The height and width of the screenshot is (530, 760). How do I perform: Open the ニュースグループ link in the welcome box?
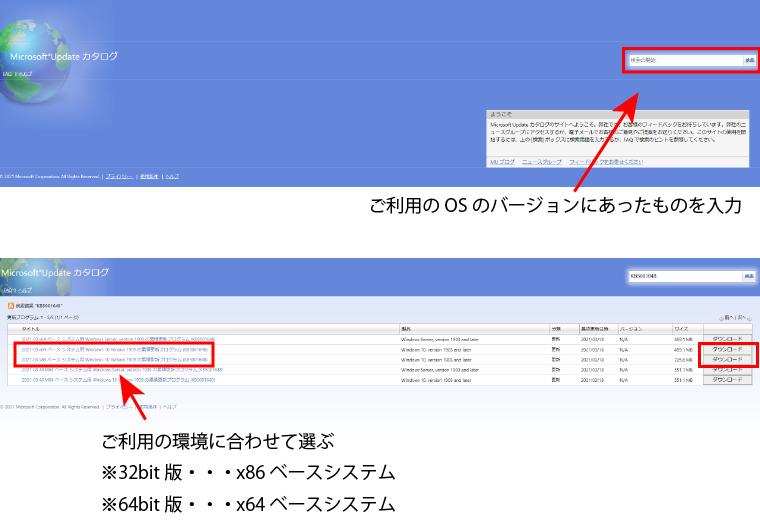click(x=541, y=161)
